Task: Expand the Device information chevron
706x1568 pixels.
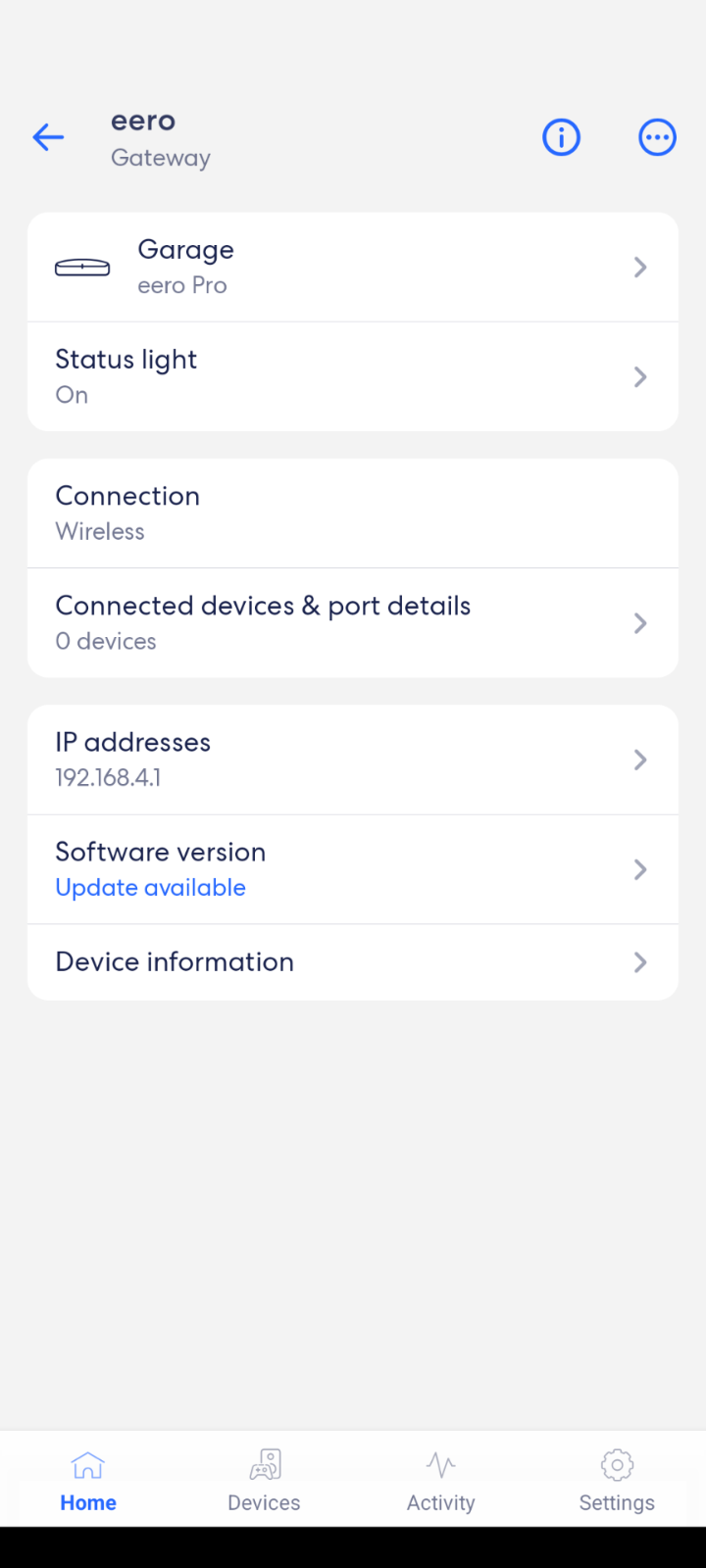Action: pos(640,962)
